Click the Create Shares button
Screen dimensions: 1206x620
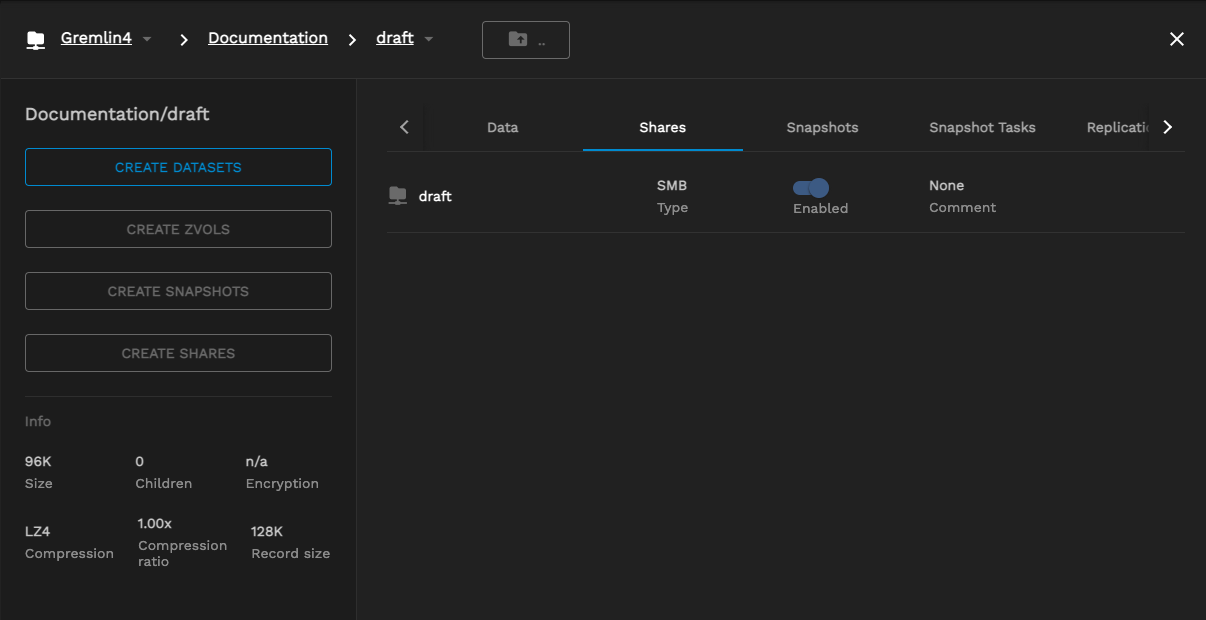pos(178,353)
